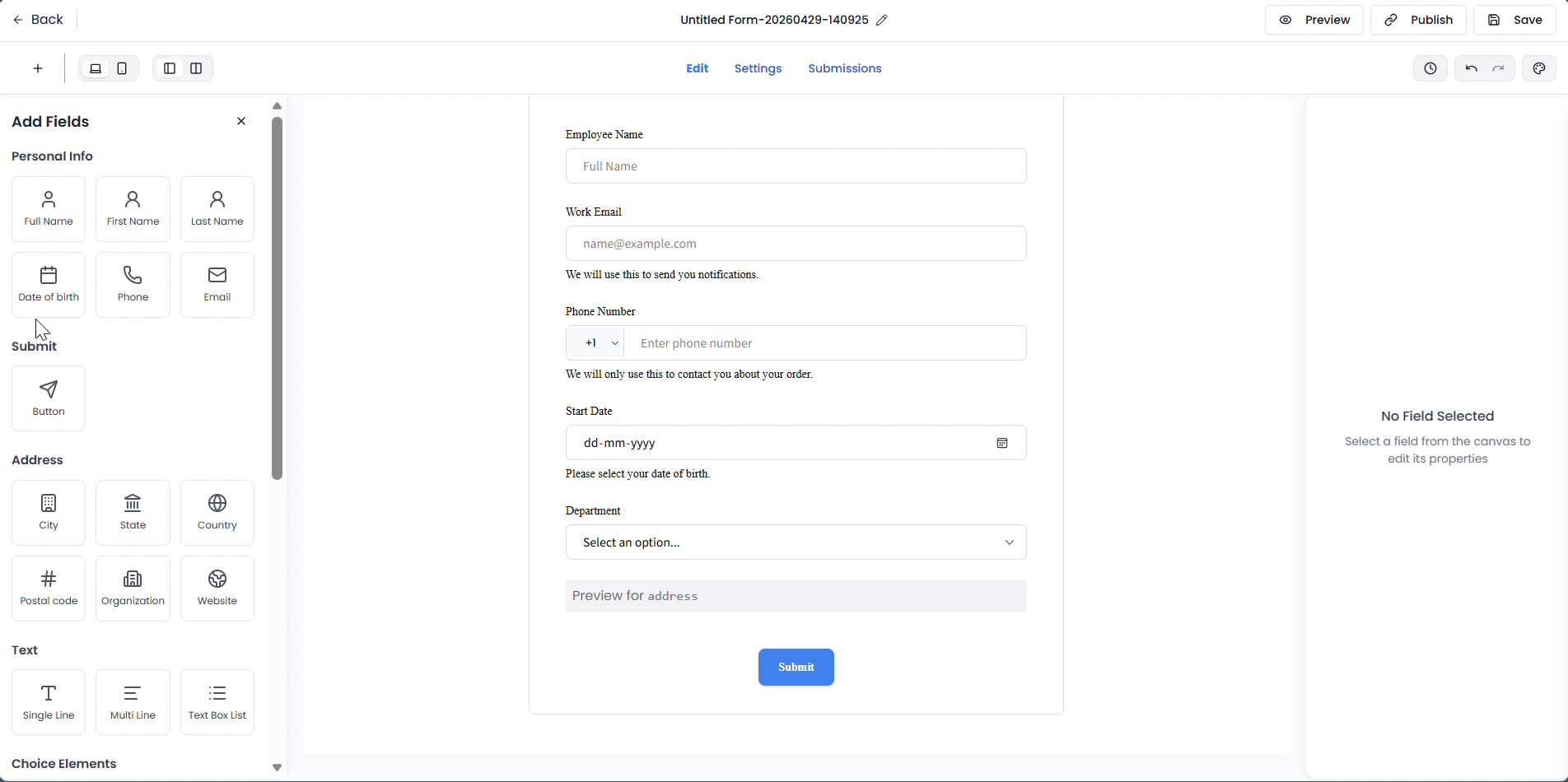Select the Phone Number label
The image size is (1568, 782).
600,311
